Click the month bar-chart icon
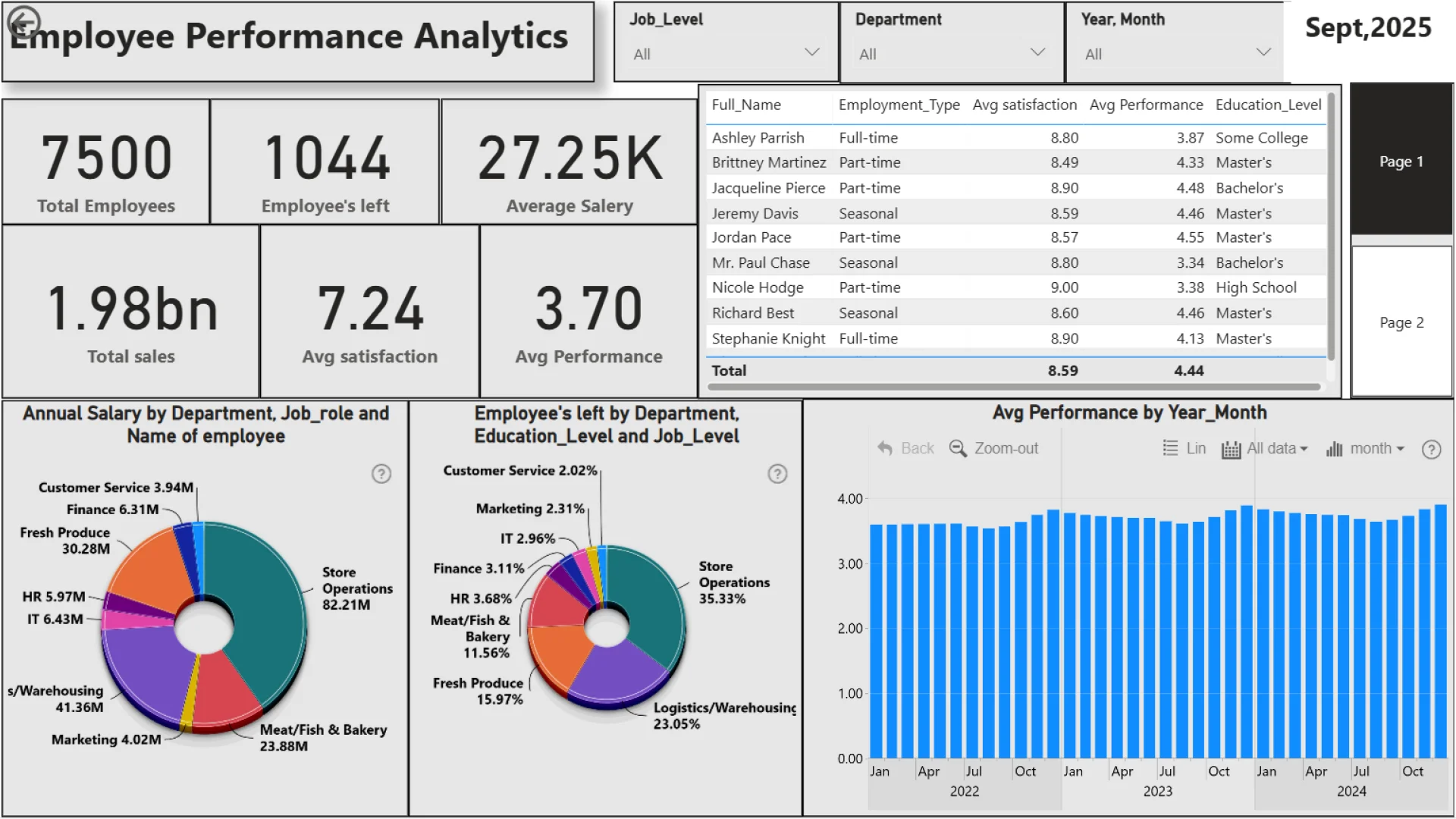Screen dimensions: 1456x819 point(1334,450)
